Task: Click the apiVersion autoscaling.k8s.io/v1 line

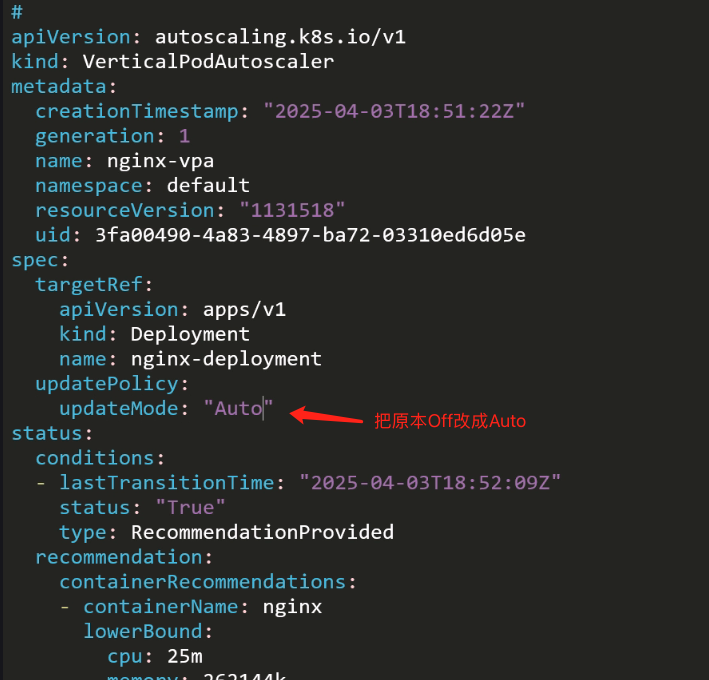Action: pos(208,37)
